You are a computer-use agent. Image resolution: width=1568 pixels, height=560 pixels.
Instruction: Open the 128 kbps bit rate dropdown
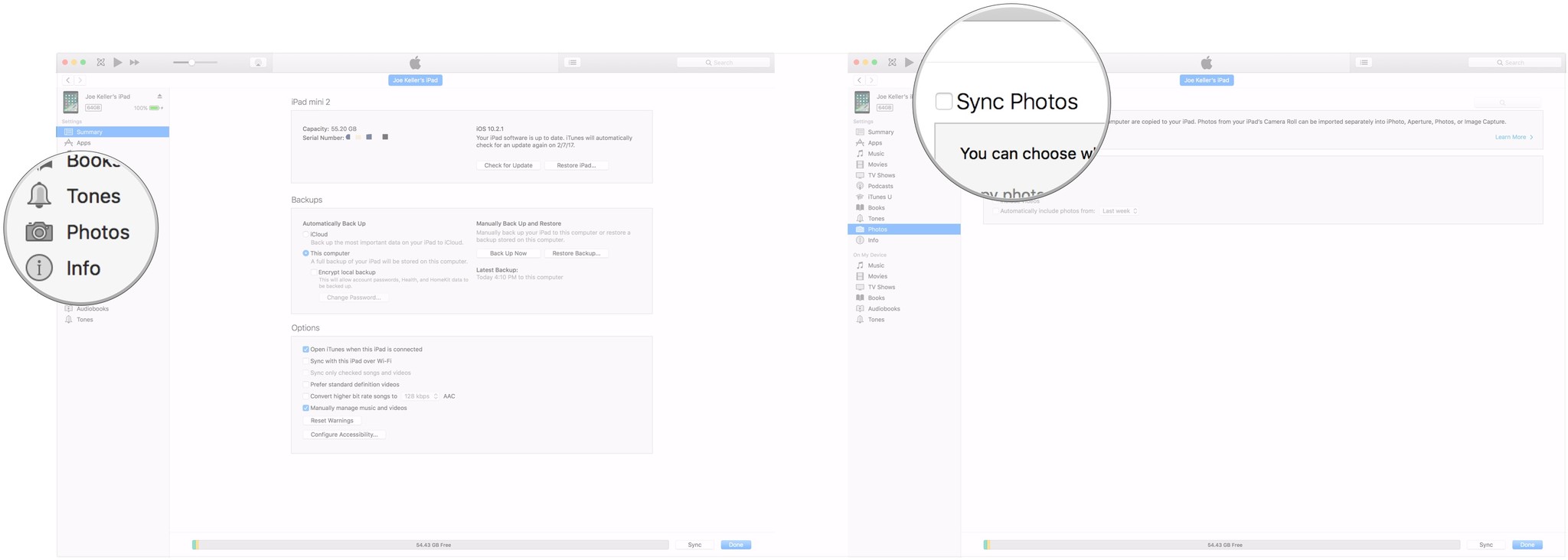[x=420, y=396]
